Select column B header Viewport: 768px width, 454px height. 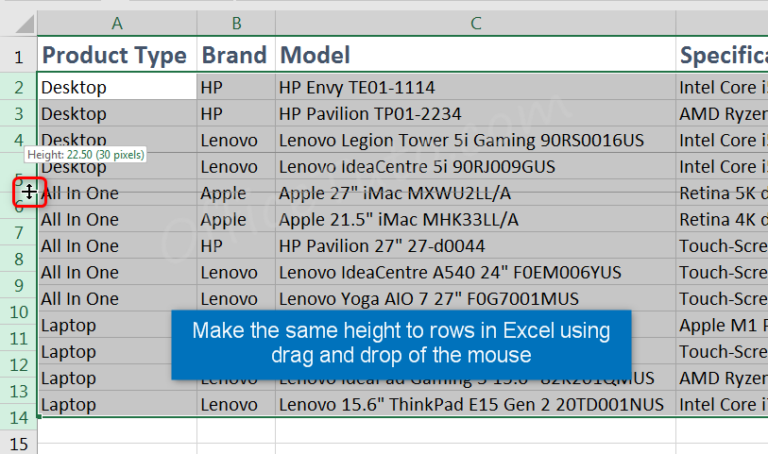coord(236,23)
